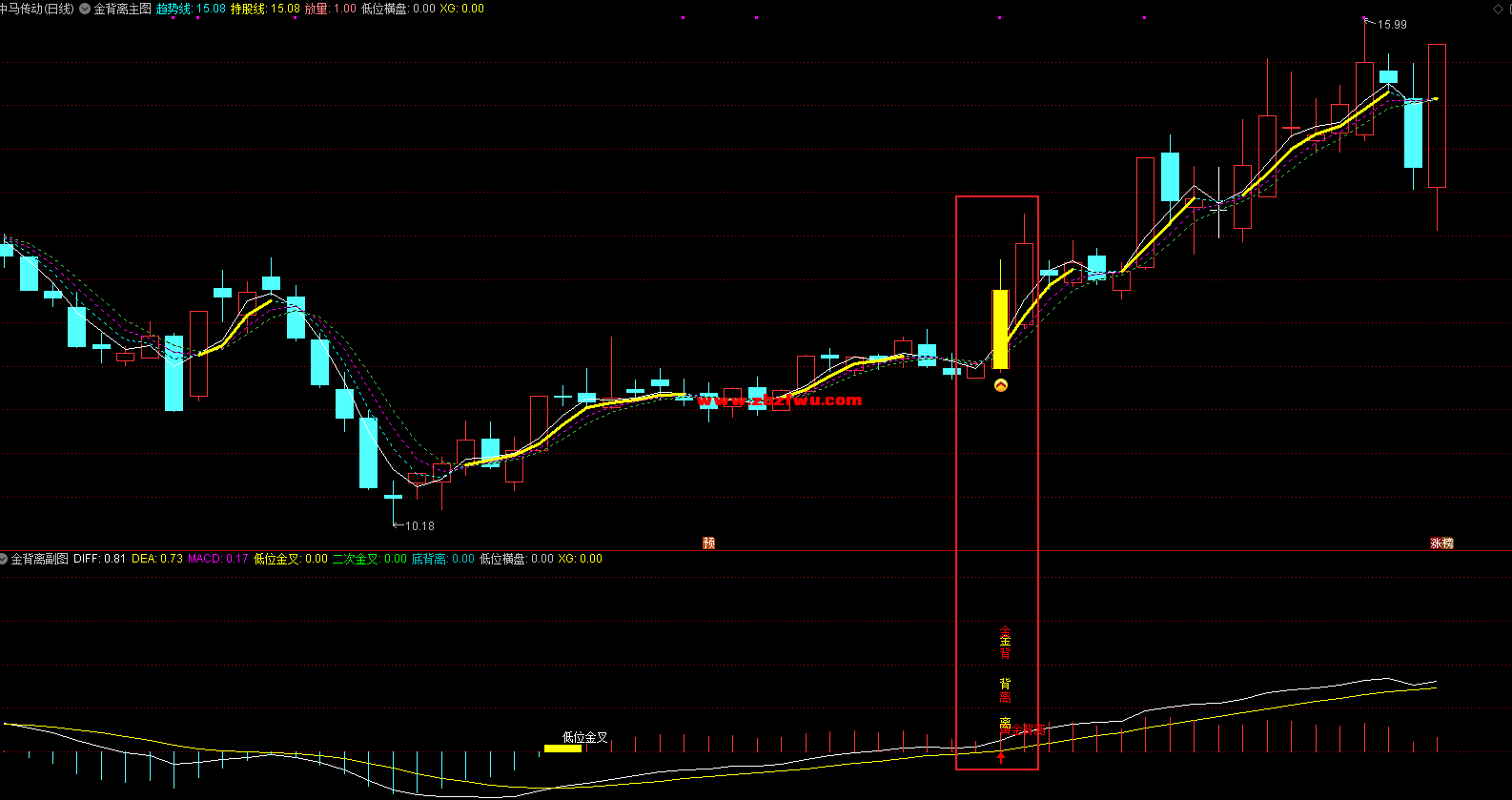Select the 低位金叉: 0.00 readout
This screenshot has width=1512, height=800.
coord(290,559)
